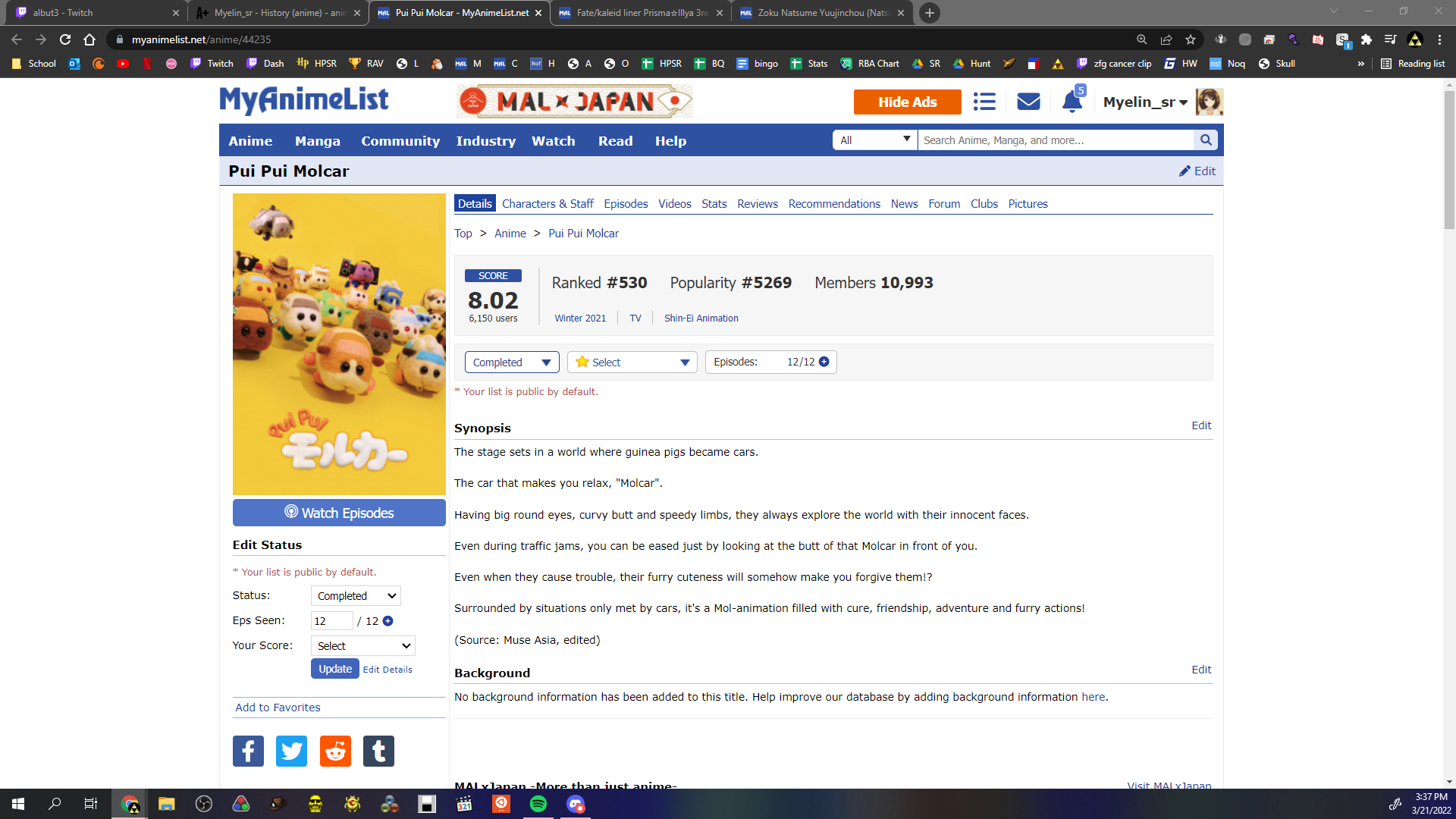Screen dimensions: 1456x819
Task: Open Spotify from the taskbar
Action: pyautogui.click(x=538, y=804)
